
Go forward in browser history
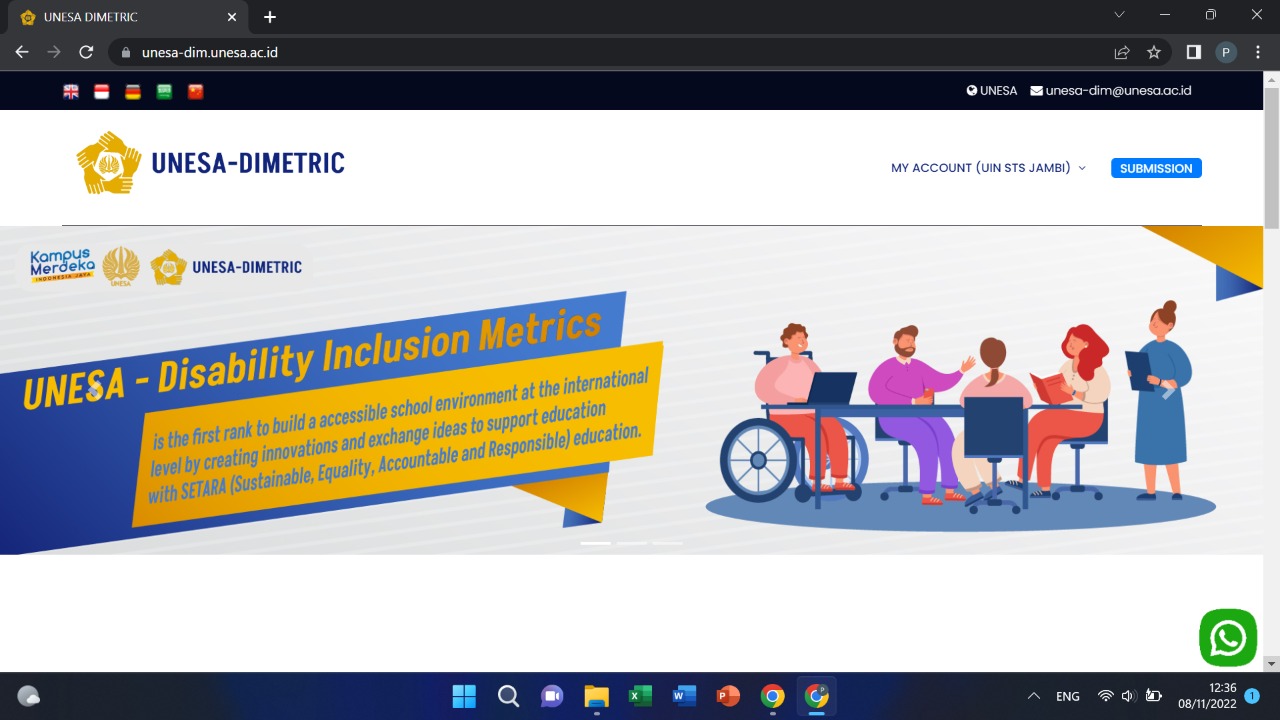click(54, 52)
